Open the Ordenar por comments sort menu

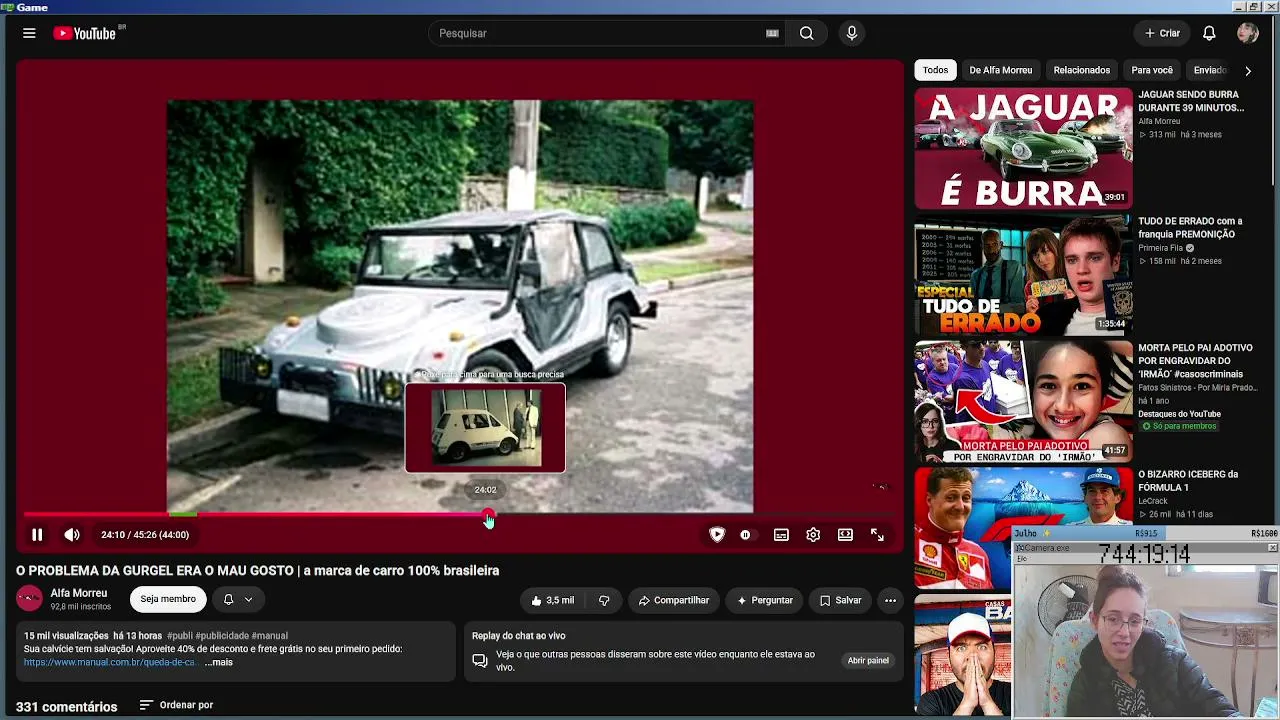176,705
